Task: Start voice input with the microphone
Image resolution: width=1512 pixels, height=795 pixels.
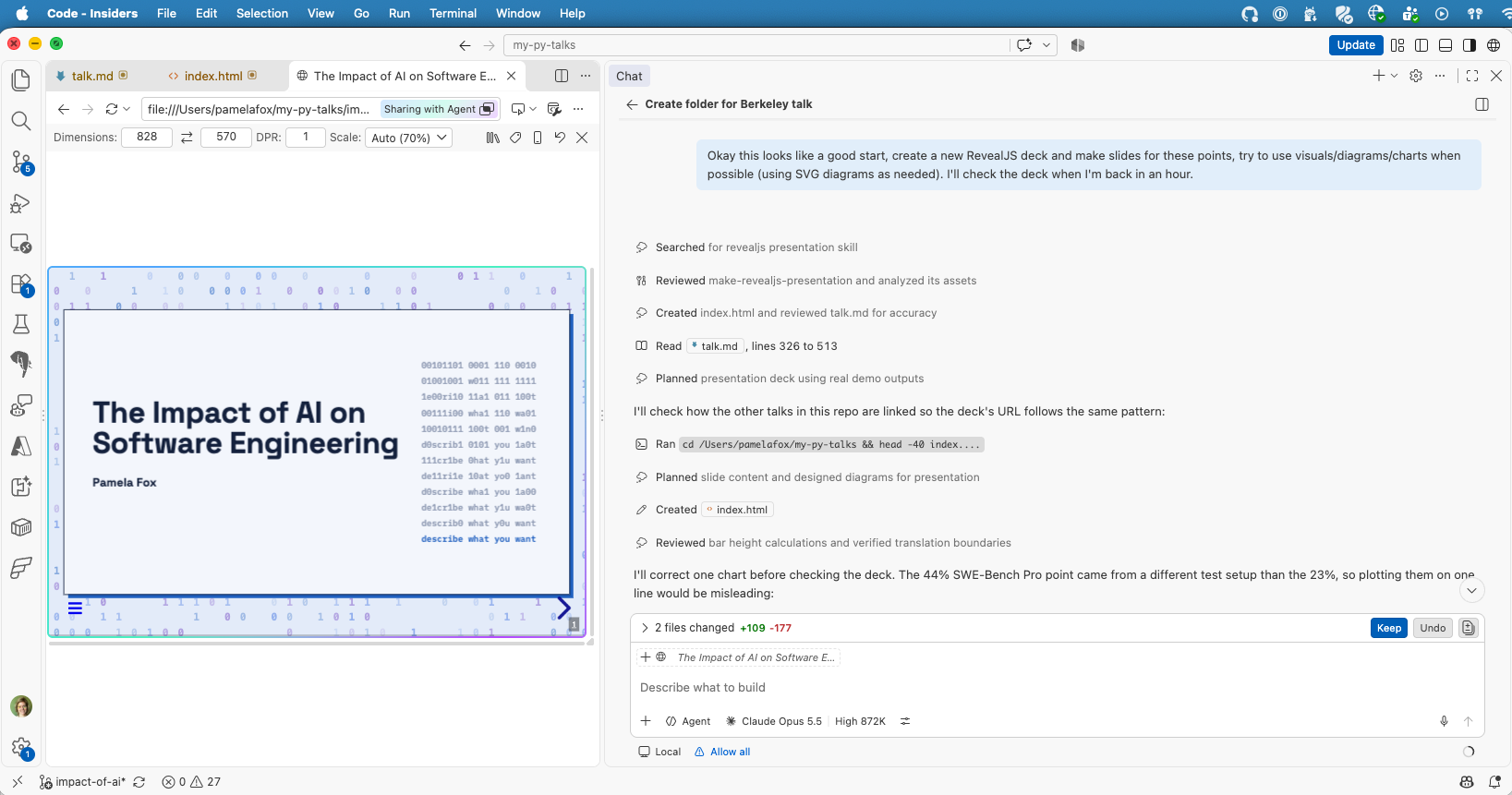Action: point(1444,721)
